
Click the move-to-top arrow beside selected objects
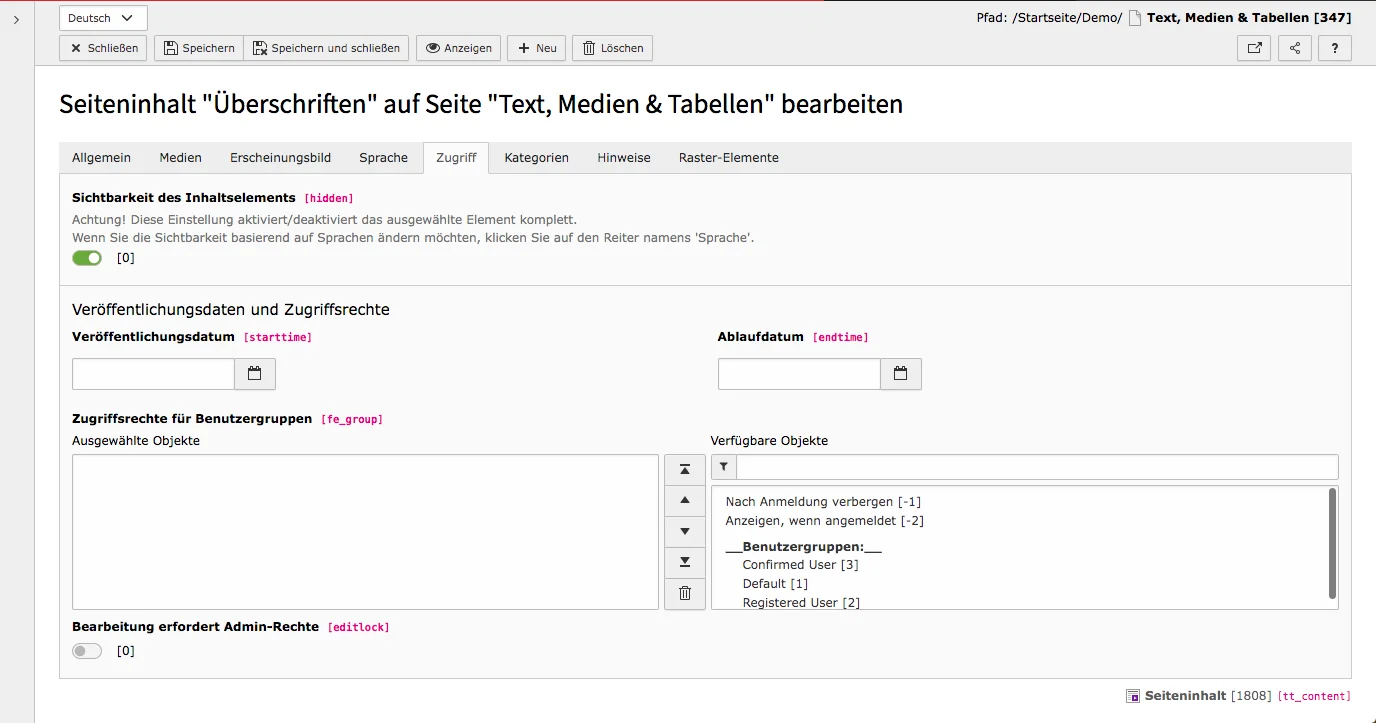point(684,468)
